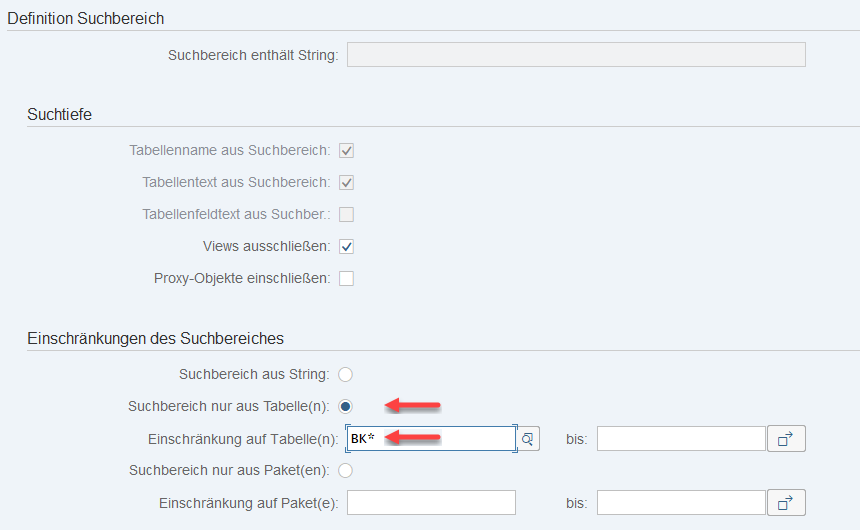
Task: Click the Suchtiefe section heading
Action: 60,114
